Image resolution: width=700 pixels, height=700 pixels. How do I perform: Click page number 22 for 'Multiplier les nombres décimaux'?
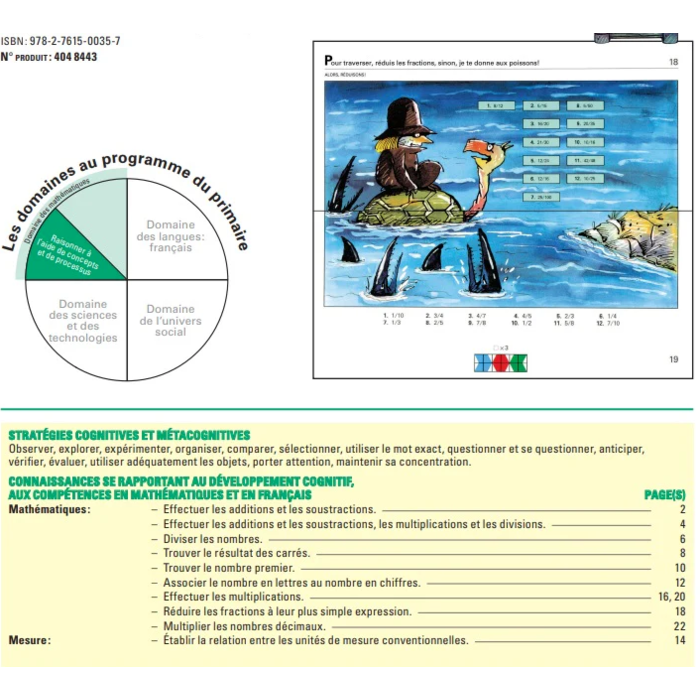[679, 626]
